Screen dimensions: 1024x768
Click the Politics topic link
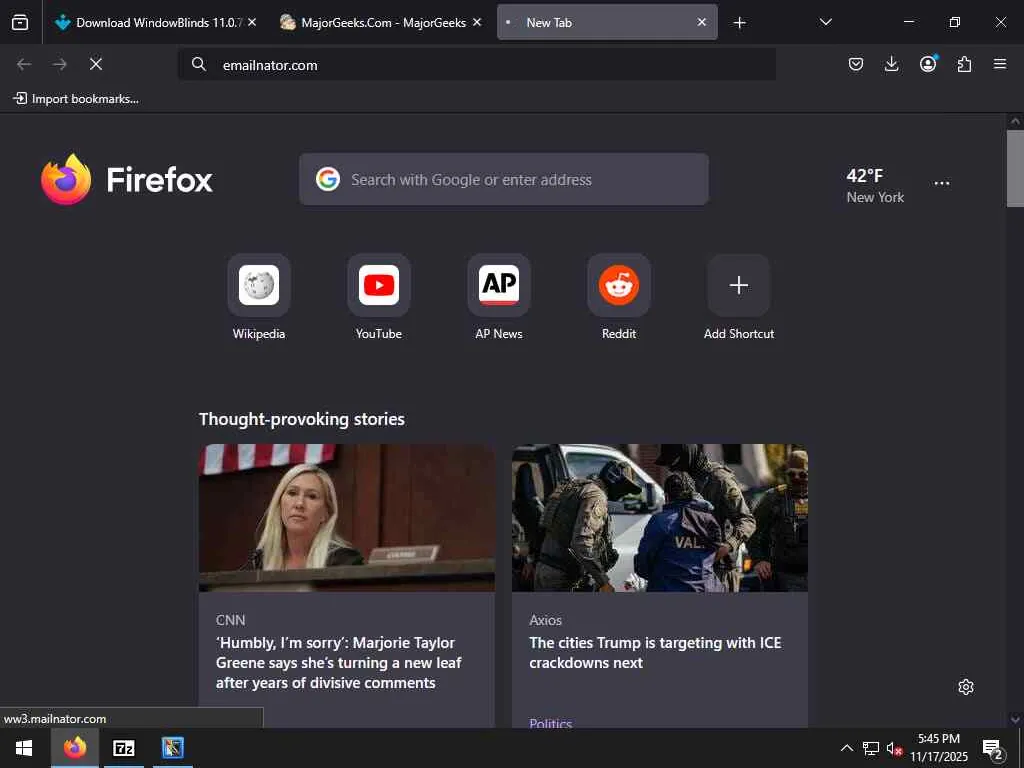pos(551,723)
